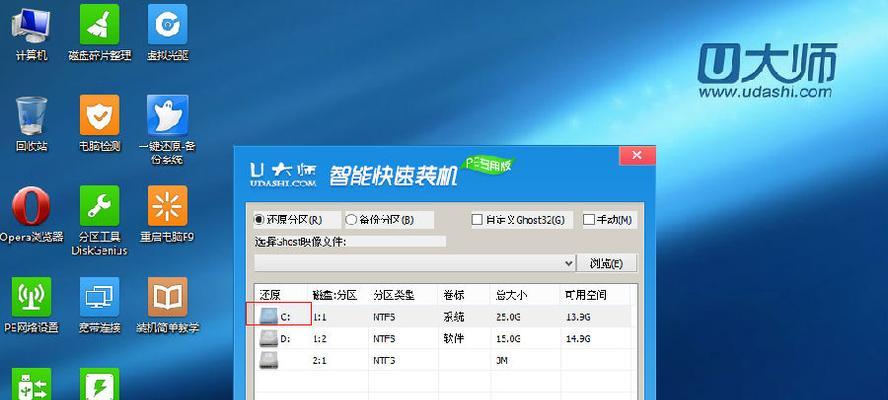Open the 虚拟光驱 virtual drive icon
The image size is (888, 400).
point(167,24)
